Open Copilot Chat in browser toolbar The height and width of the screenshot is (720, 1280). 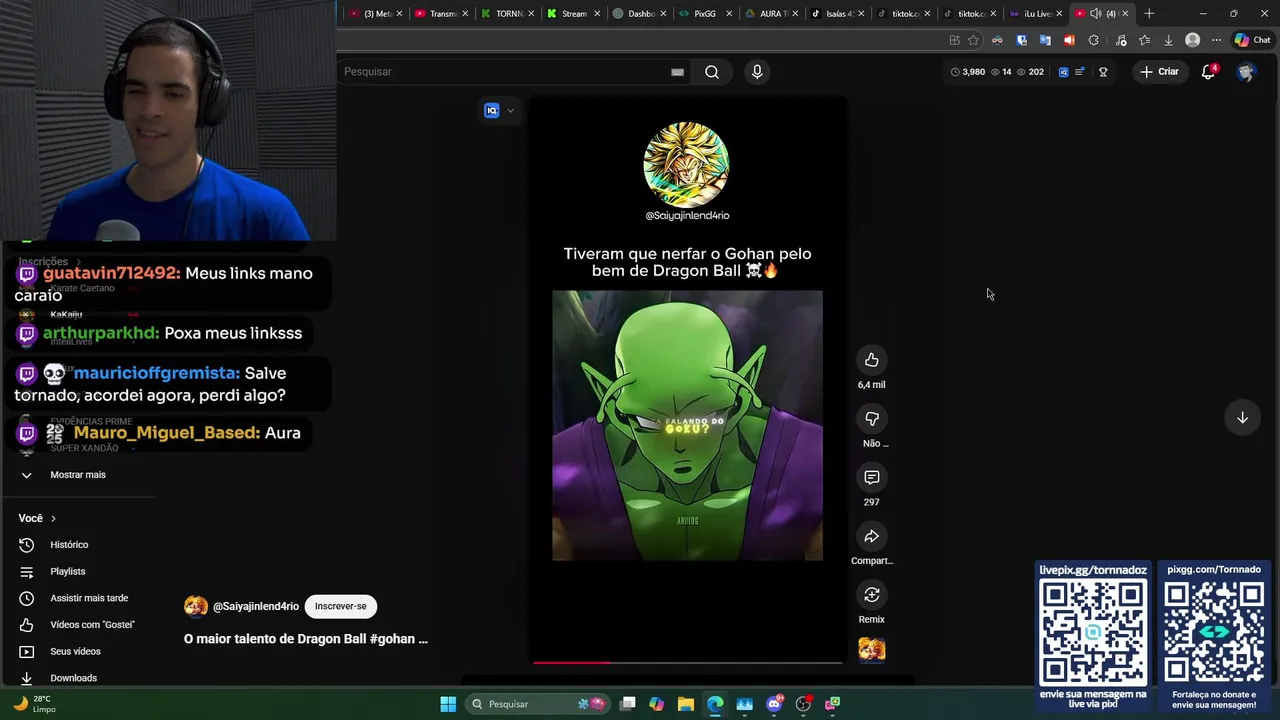(x=1252, y=40)
